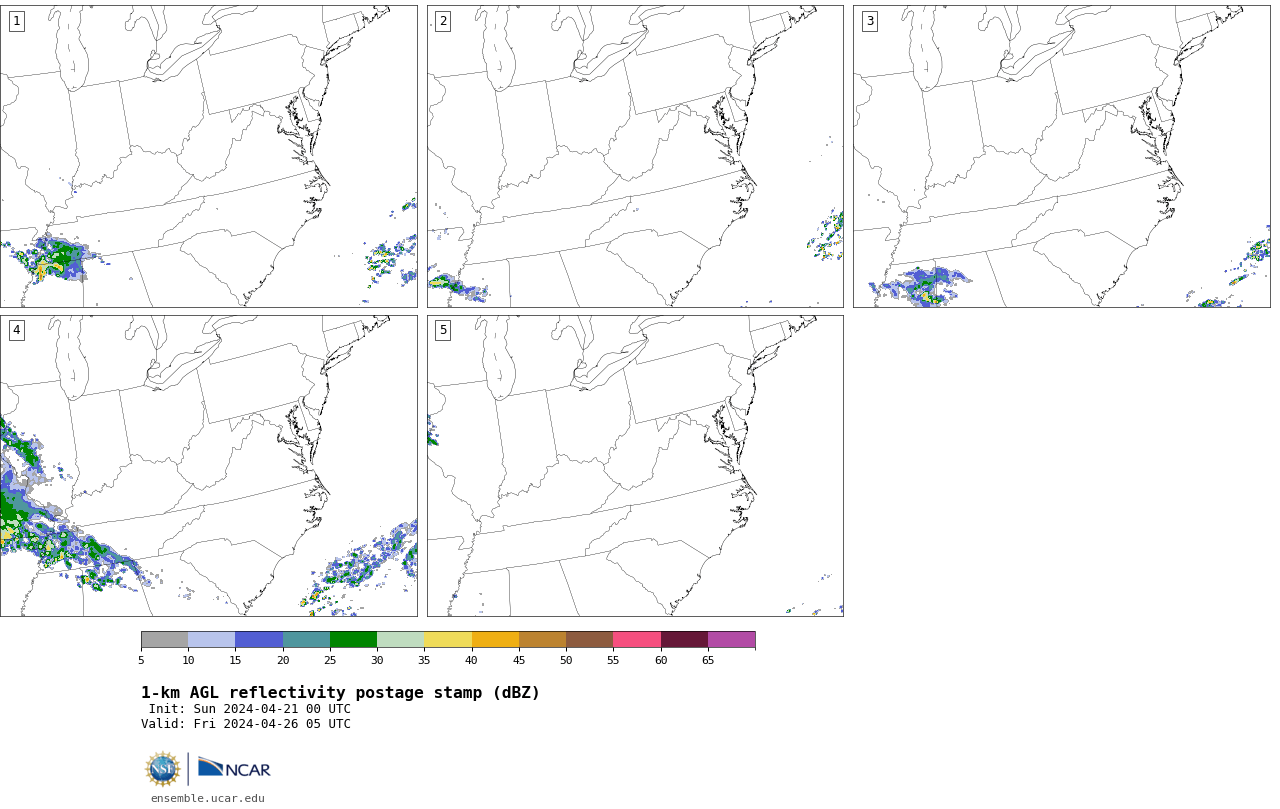Select the yellow 35-40 dBZ swatch

448,640
